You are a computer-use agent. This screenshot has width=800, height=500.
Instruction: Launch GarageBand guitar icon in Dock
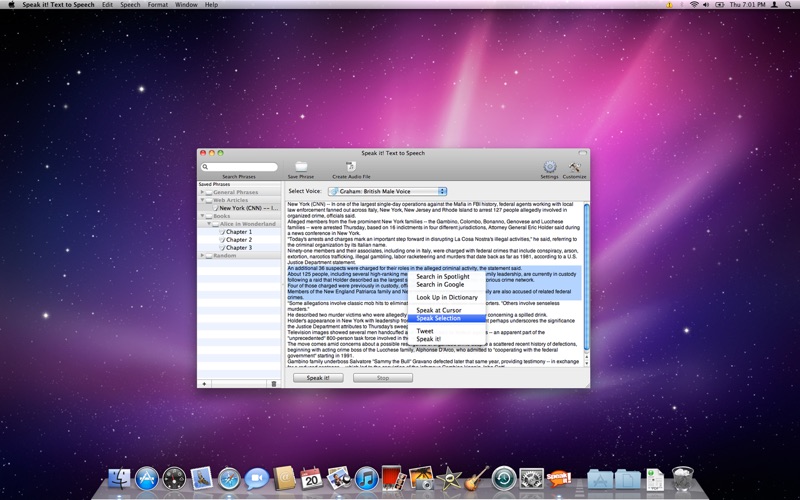click(477, 479)
